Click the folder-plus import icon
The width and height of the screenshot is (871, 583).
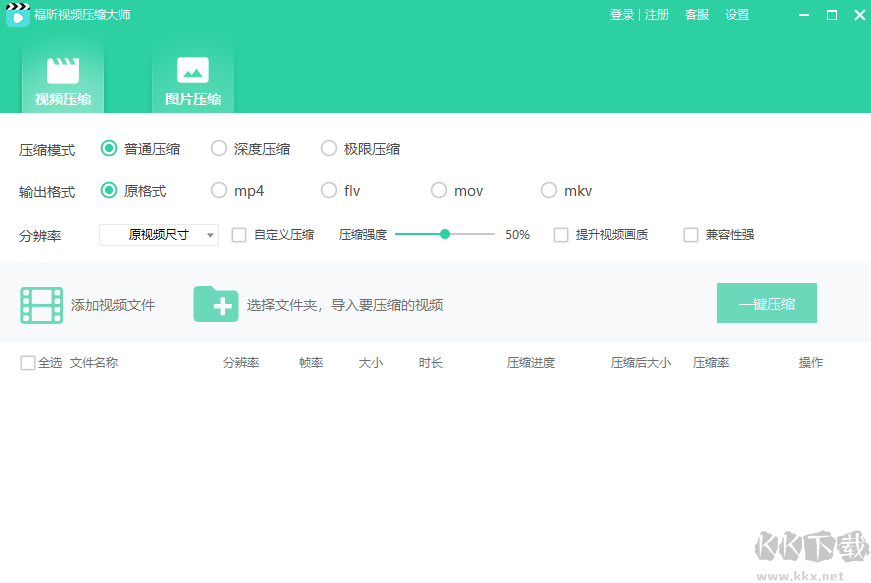click(x=216, y=304)
